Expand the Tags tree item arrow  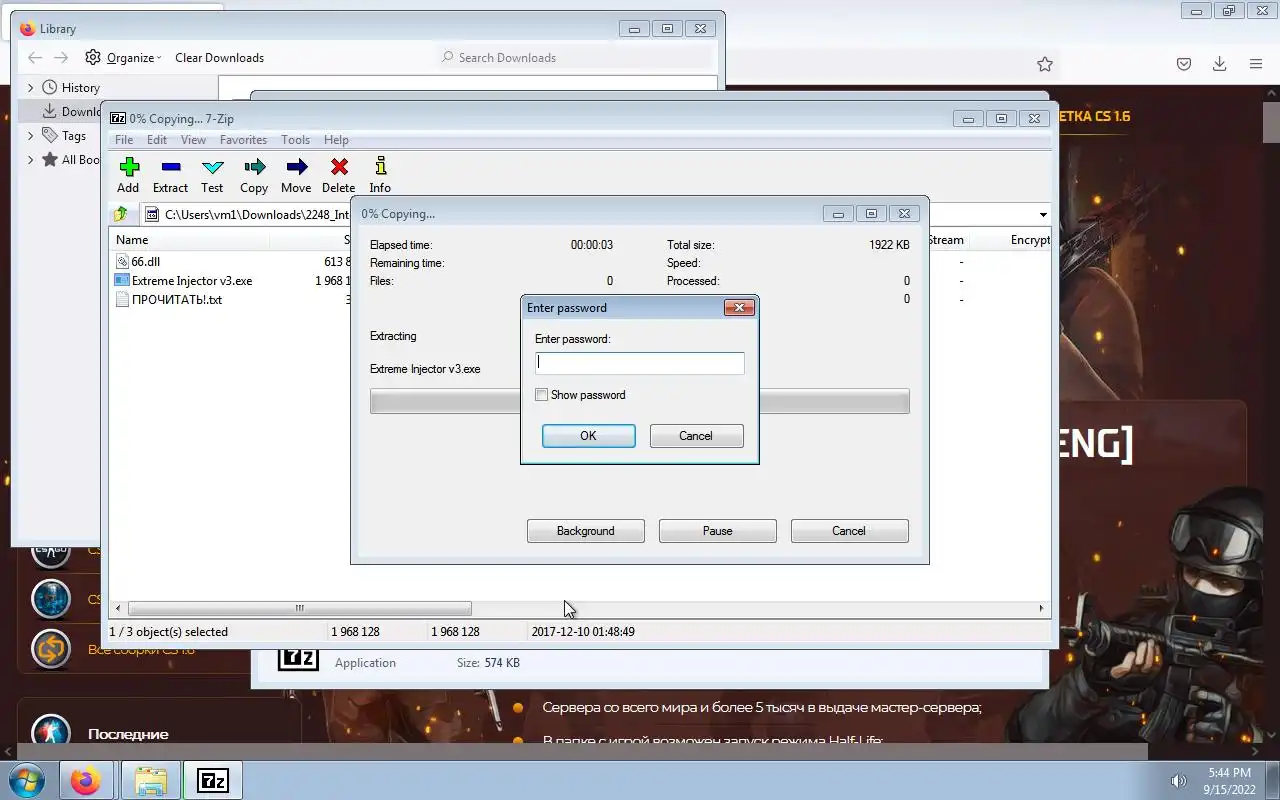pyautogui.click(x=30, y=136)
